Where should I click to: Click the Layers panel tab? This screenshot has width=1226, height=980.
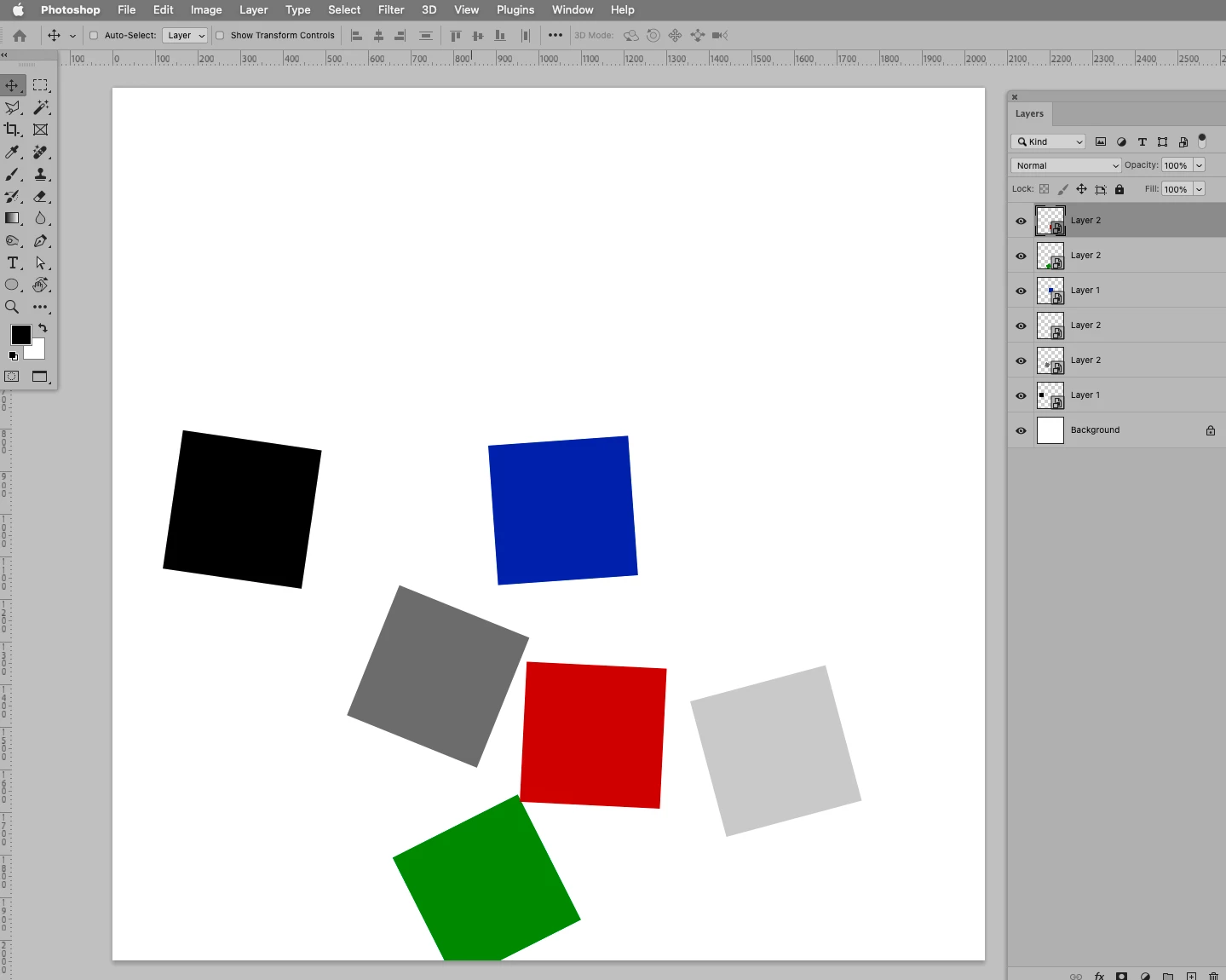[x=1029, y=113]
